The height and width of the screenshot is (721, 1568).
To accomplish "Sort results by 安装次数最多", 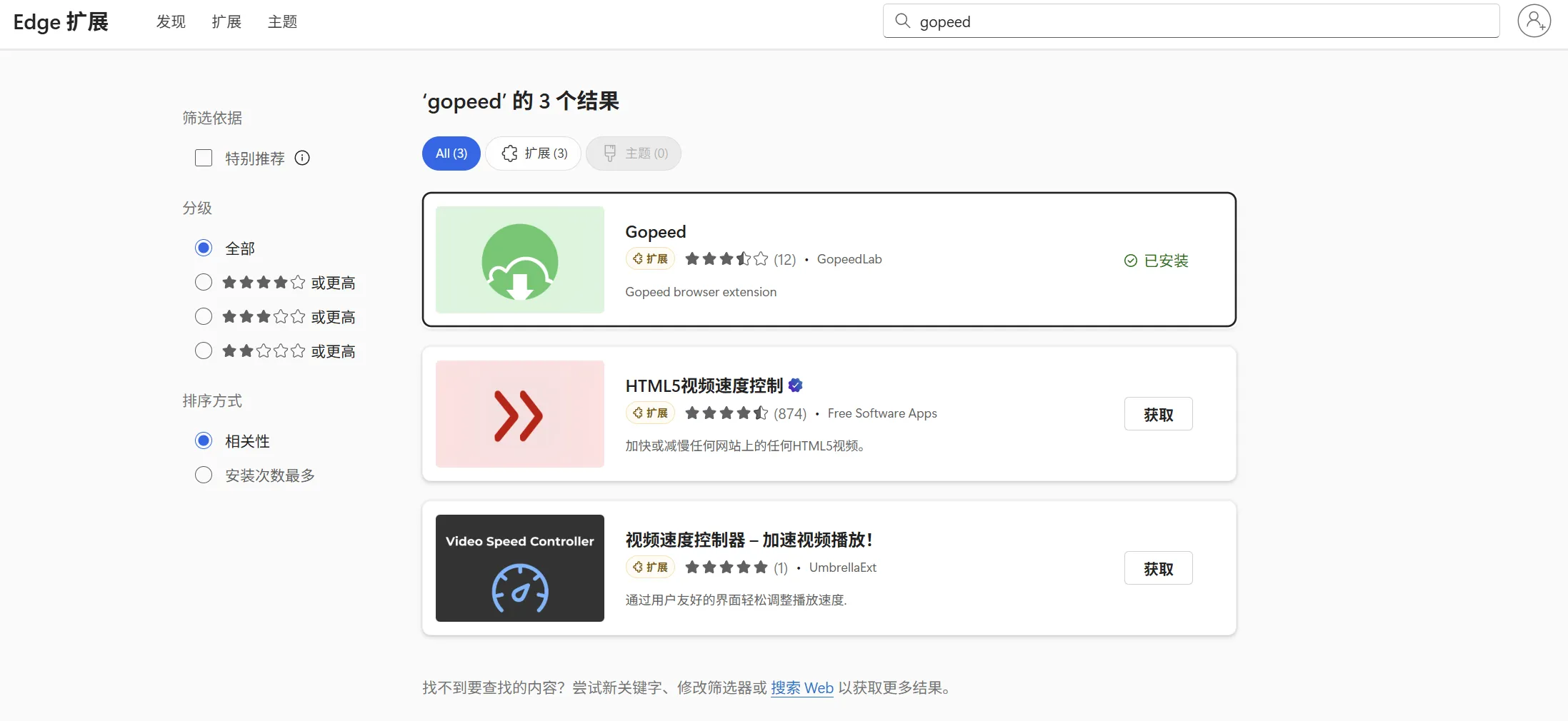I will 204,475.
